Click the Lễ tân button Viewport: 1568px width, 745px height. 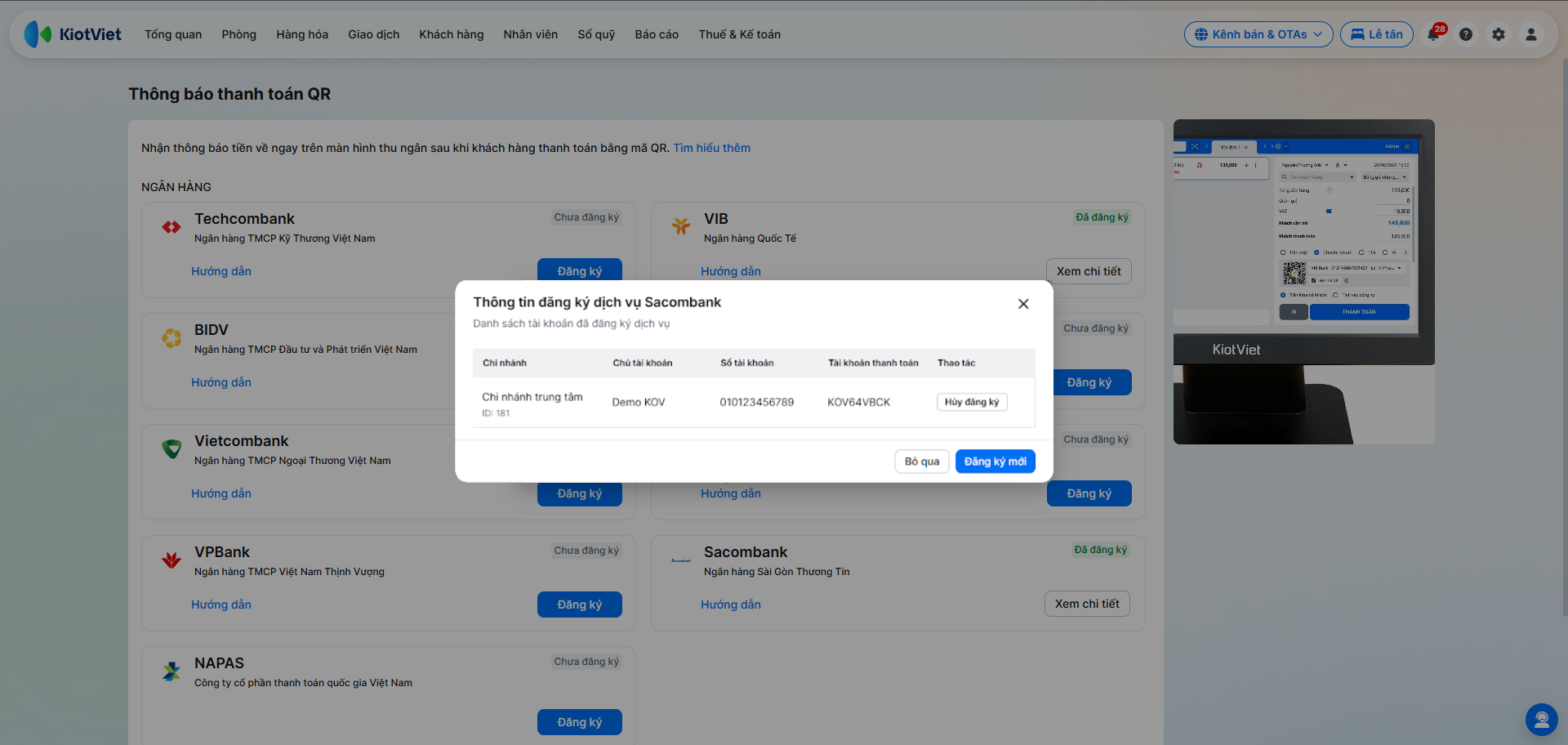click(x=1377, y=34)
